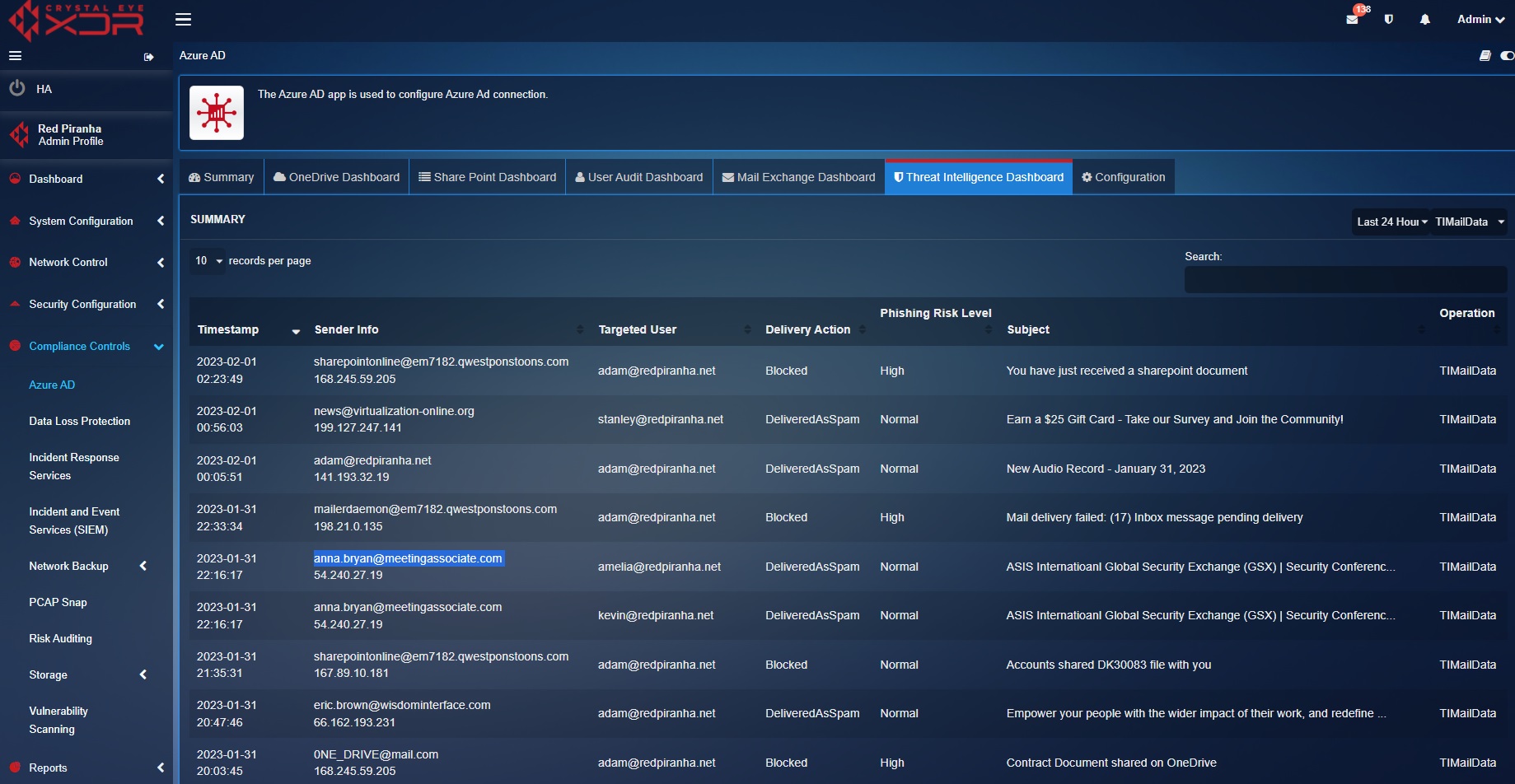This screenshot has width=1515, height=784.
Task: Collapse Compliance Controls menu
Action: [87, 346]
